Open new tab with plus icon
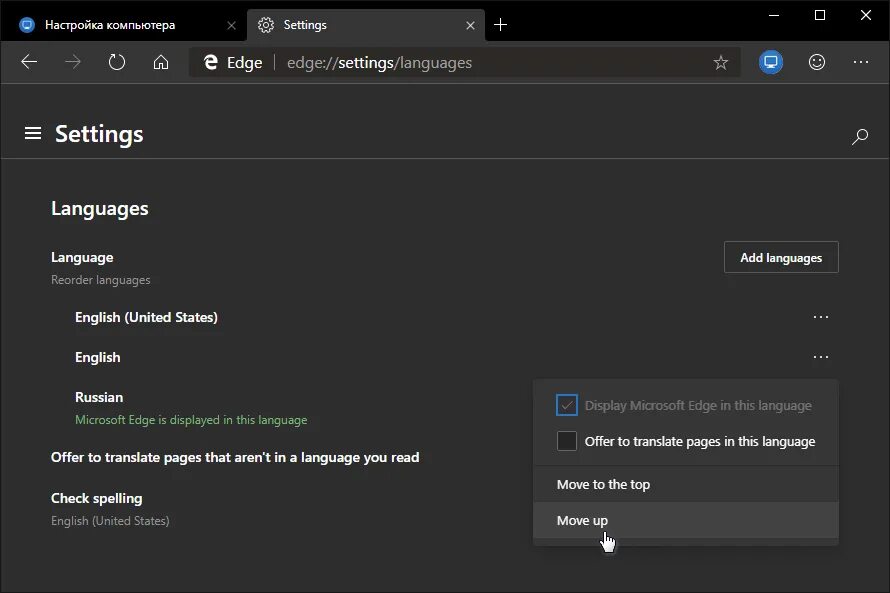The image size is (890, 593). (x=500, y=25)
